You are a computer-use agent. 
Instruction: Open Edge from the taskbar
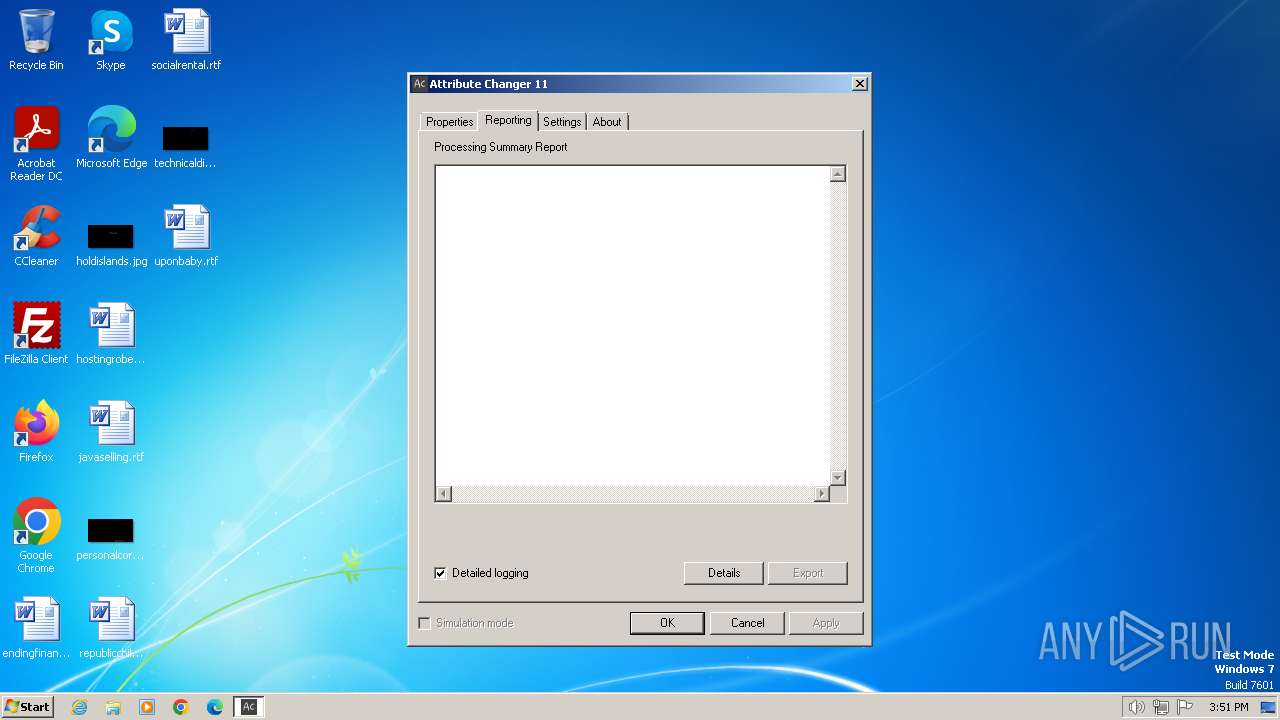click(215, 707)
